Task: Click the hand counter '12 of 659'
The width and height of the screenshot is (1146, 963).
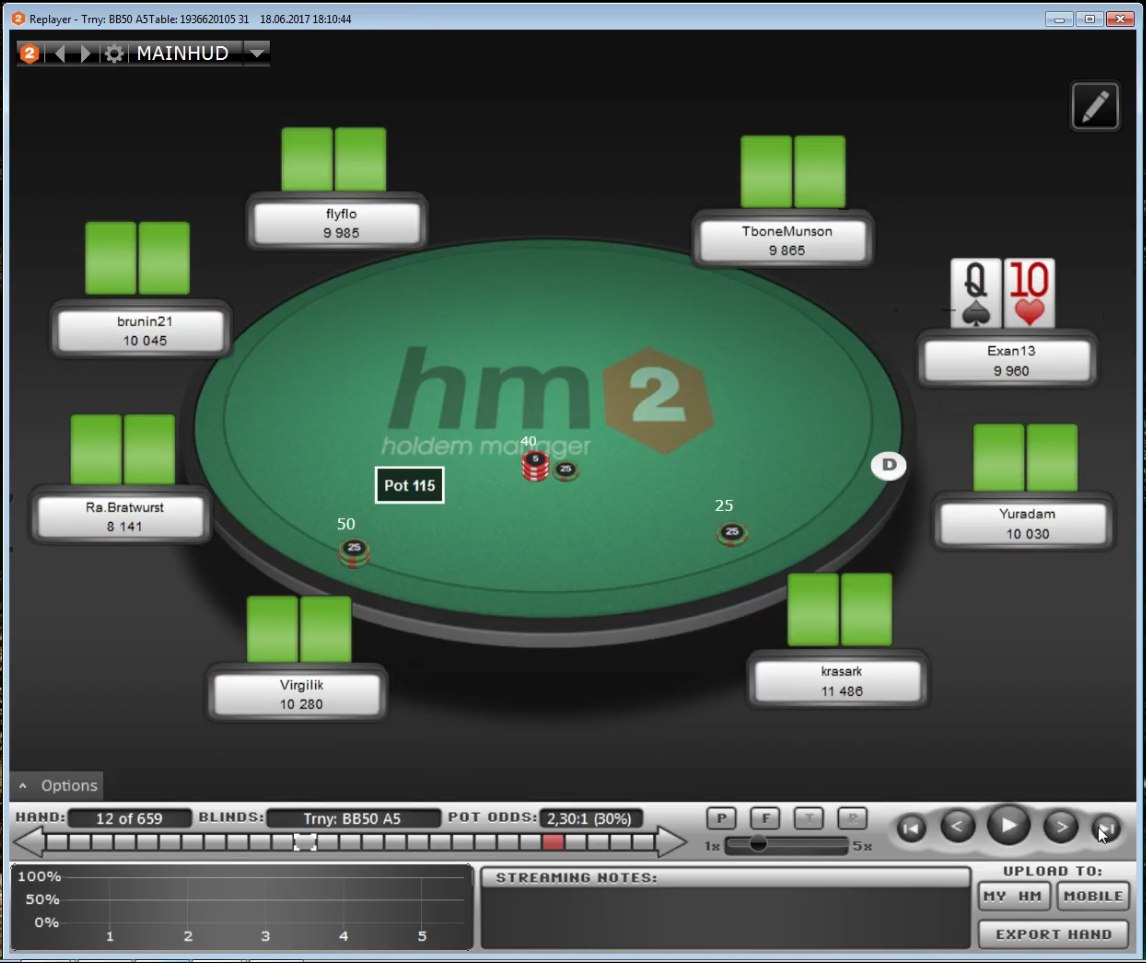Action: pos(129,818)
